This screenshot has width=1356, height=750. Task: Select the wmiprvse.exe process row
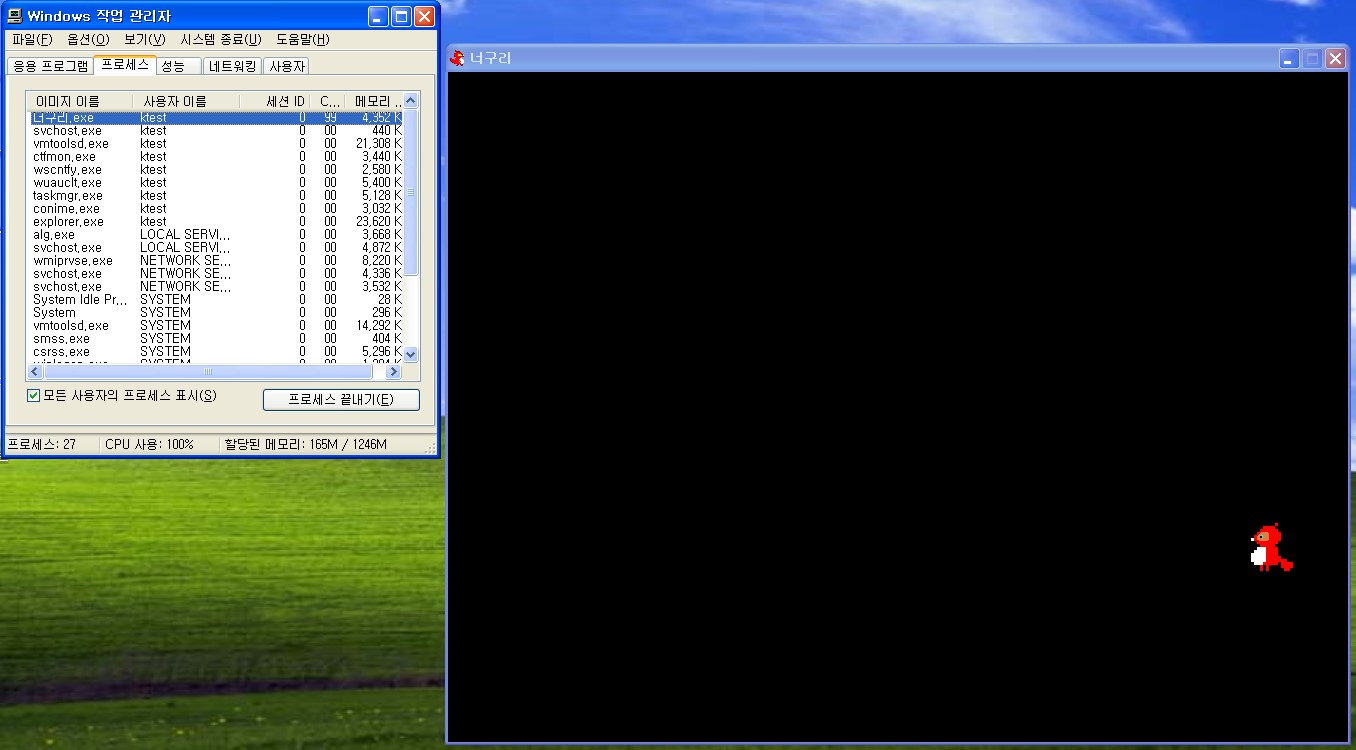point(215,260)
